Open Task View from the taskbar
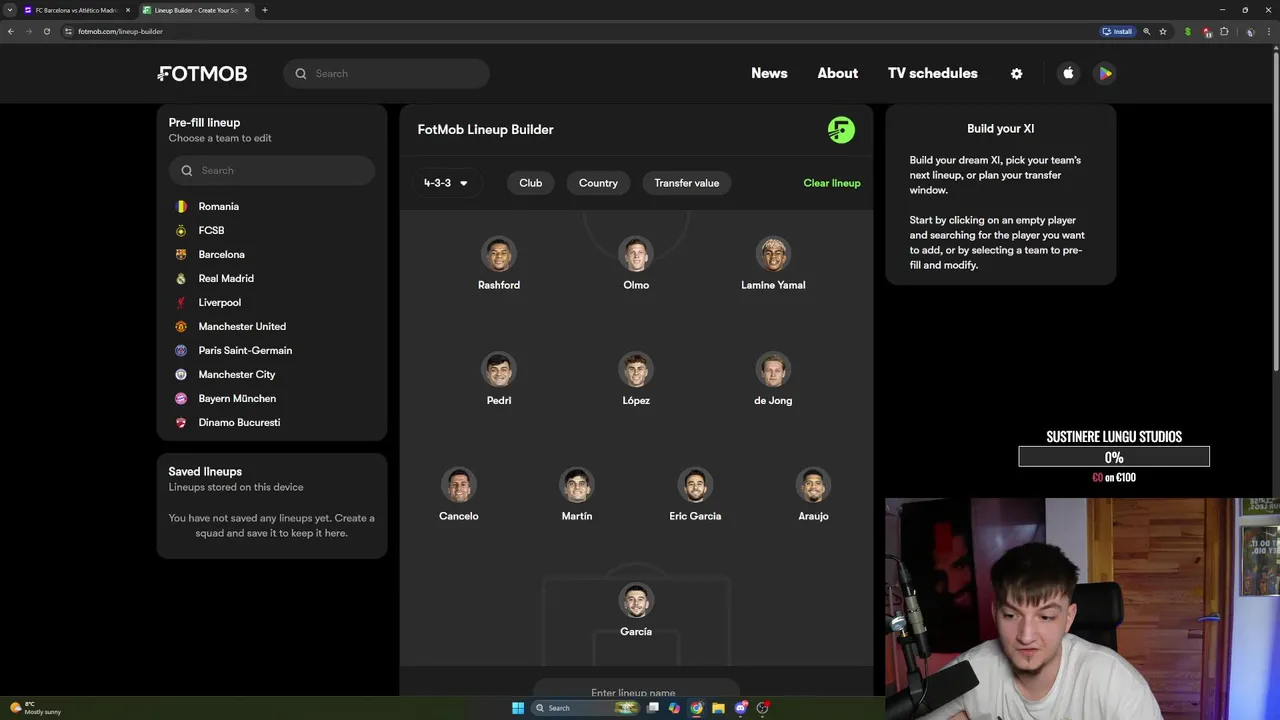Image resolution: width=1280 pixels, height=720 pixels. click(652, 708)
